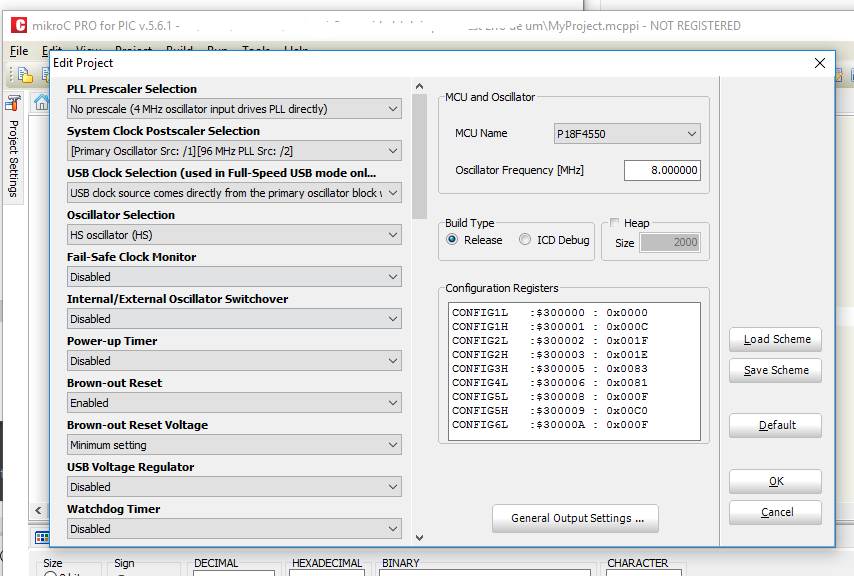This screenshot has height=576, width=854.
Task: Open the Power-up Timer dropdown
Action: tap(234, 360)
